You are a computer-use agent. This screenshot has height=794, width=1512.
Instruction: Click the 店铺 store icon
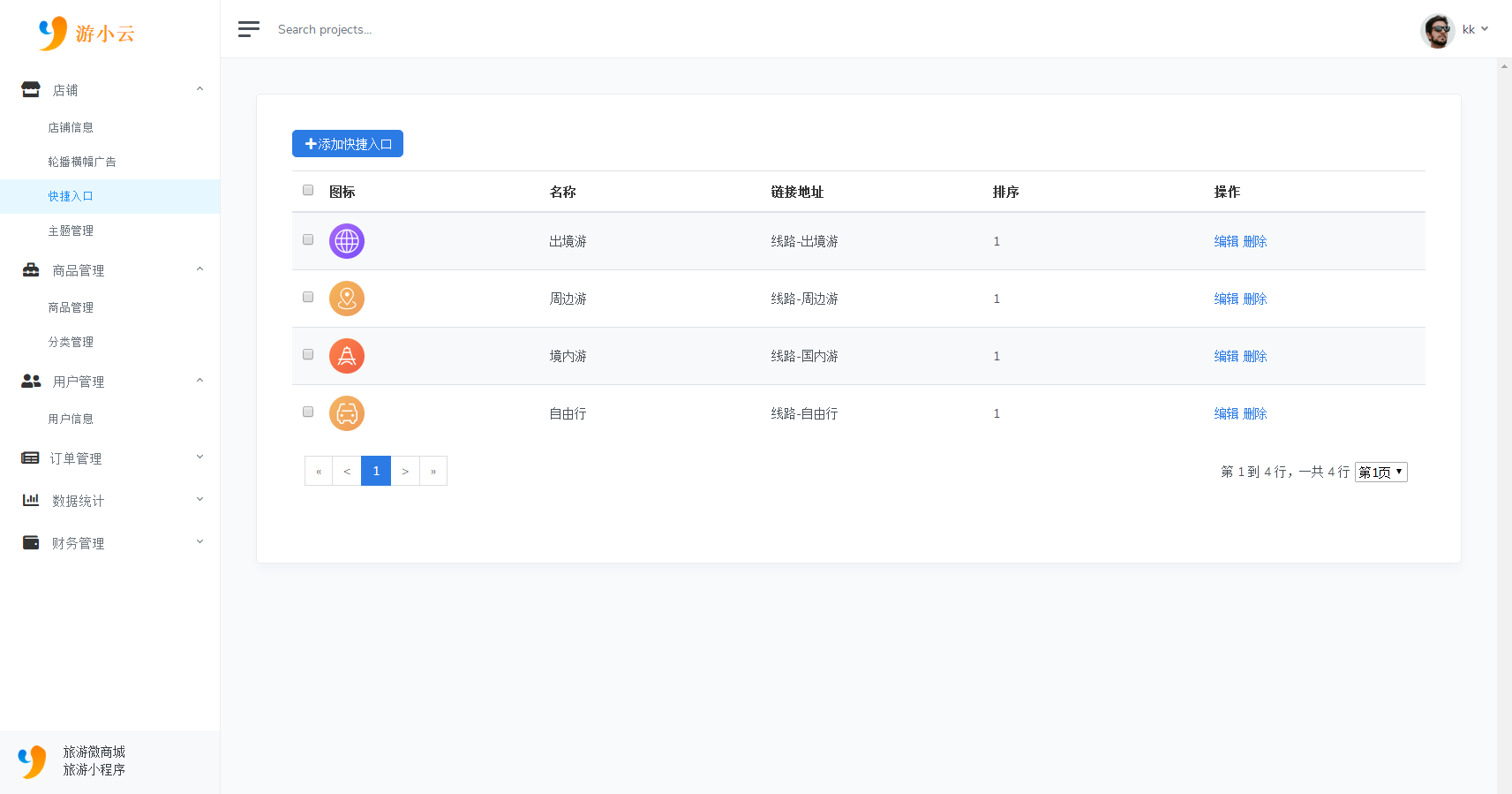tap(31, 89)
